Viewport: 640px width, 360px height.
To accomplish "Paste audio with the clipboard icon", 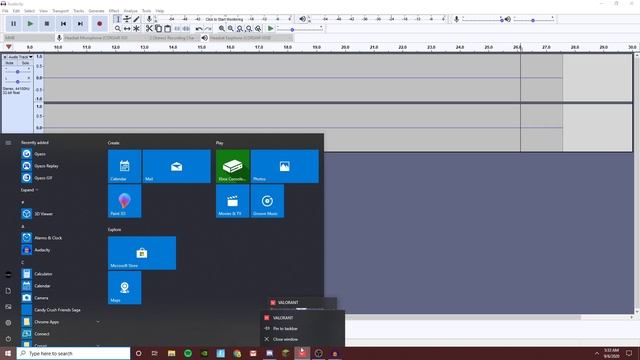I will (167, 29).
